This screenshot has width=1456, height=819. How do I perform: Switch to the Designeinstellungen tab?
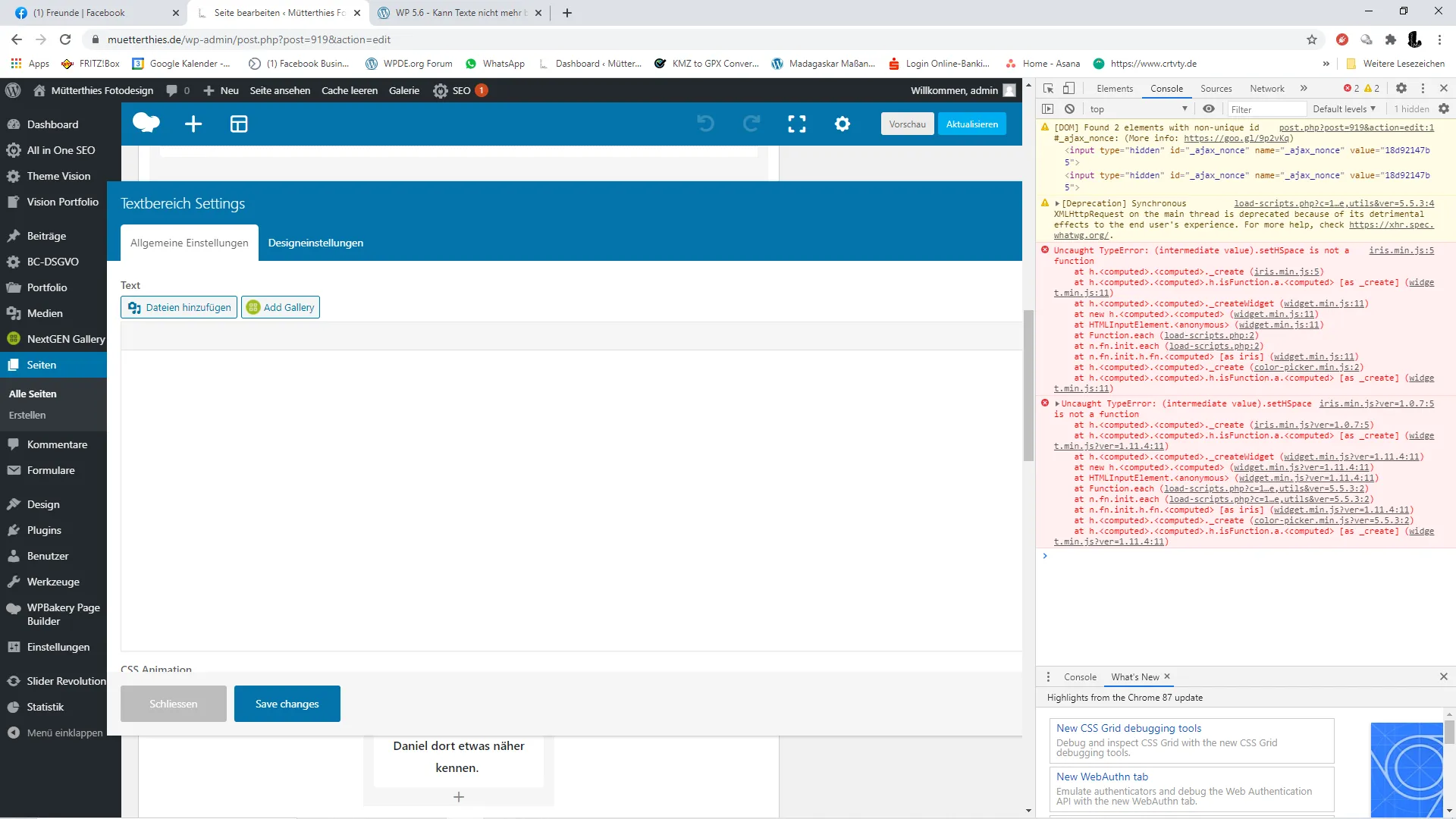click(x=315, y=243)
